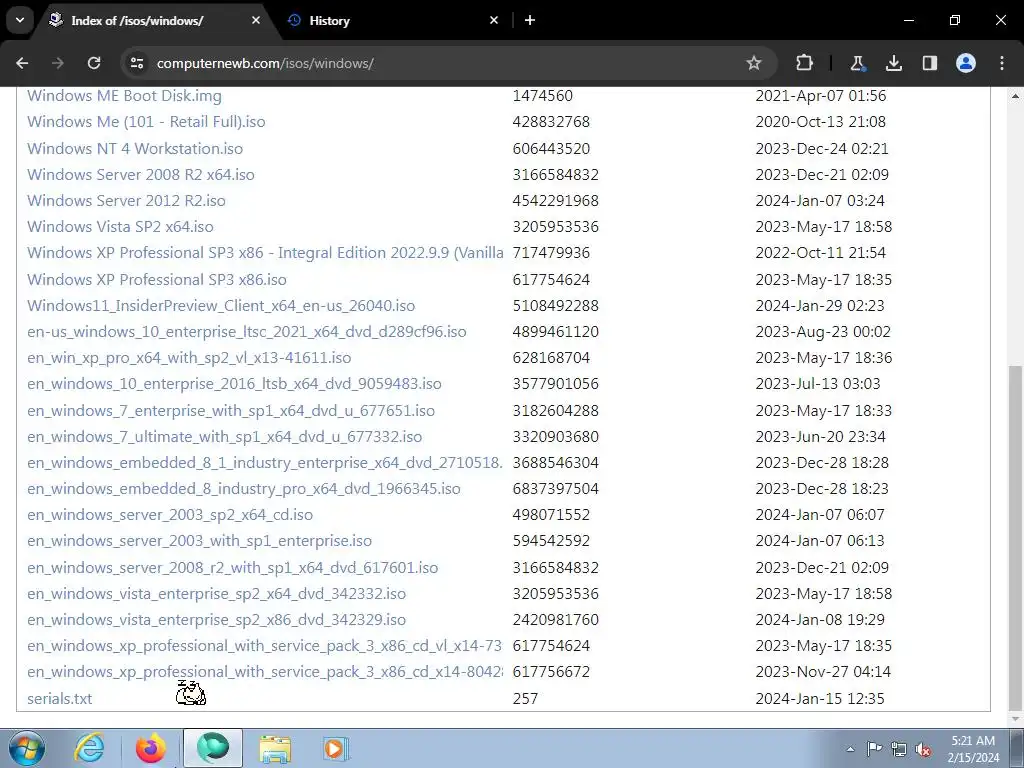Viewport: 1024px width, 768px height.
Task: Click file size 257 of serials.txt
Action: tap(525, 699)
